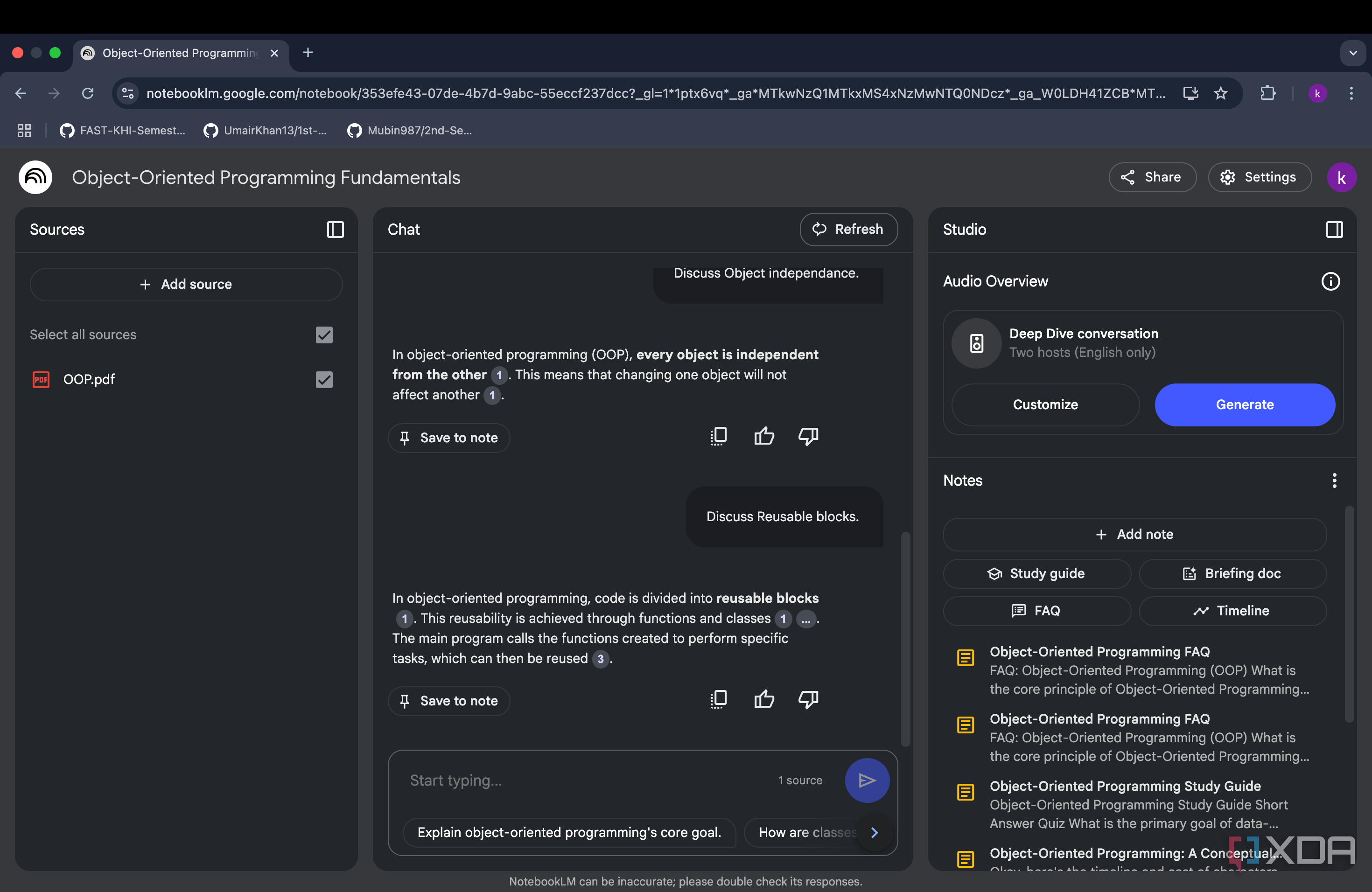1372x892 pixels.
Task: Open the FAST-KHI-Semest bookmark
Action: point(123,131)
